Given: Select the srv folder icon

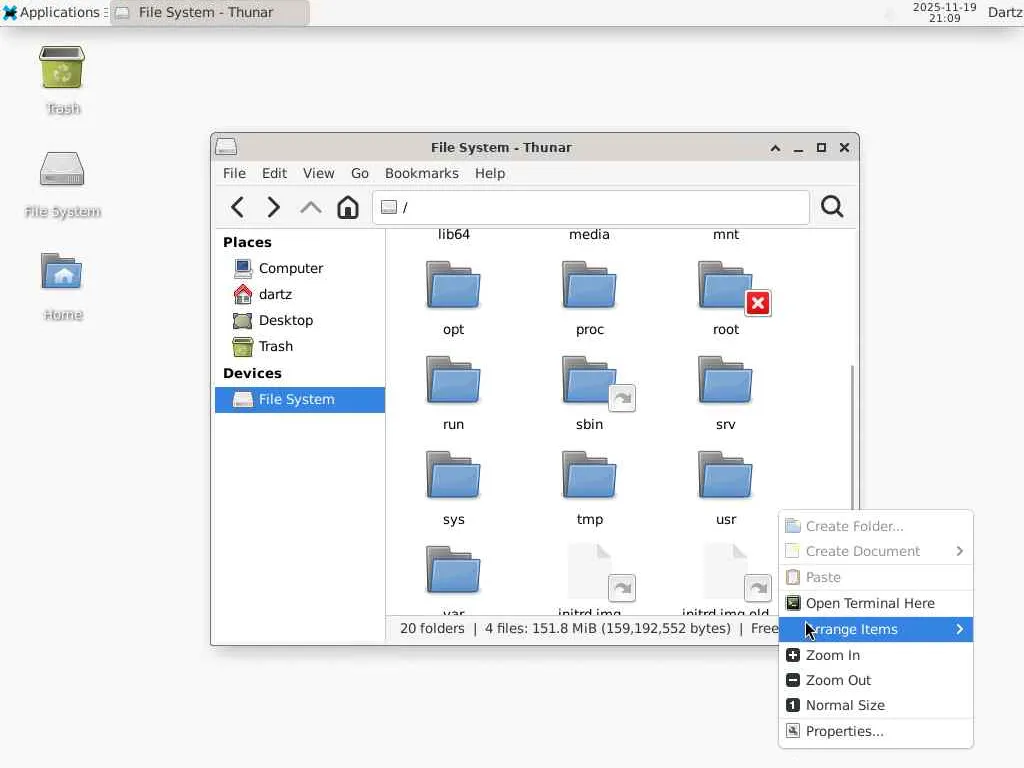Looking at the screenshot, I should [725, 380].
